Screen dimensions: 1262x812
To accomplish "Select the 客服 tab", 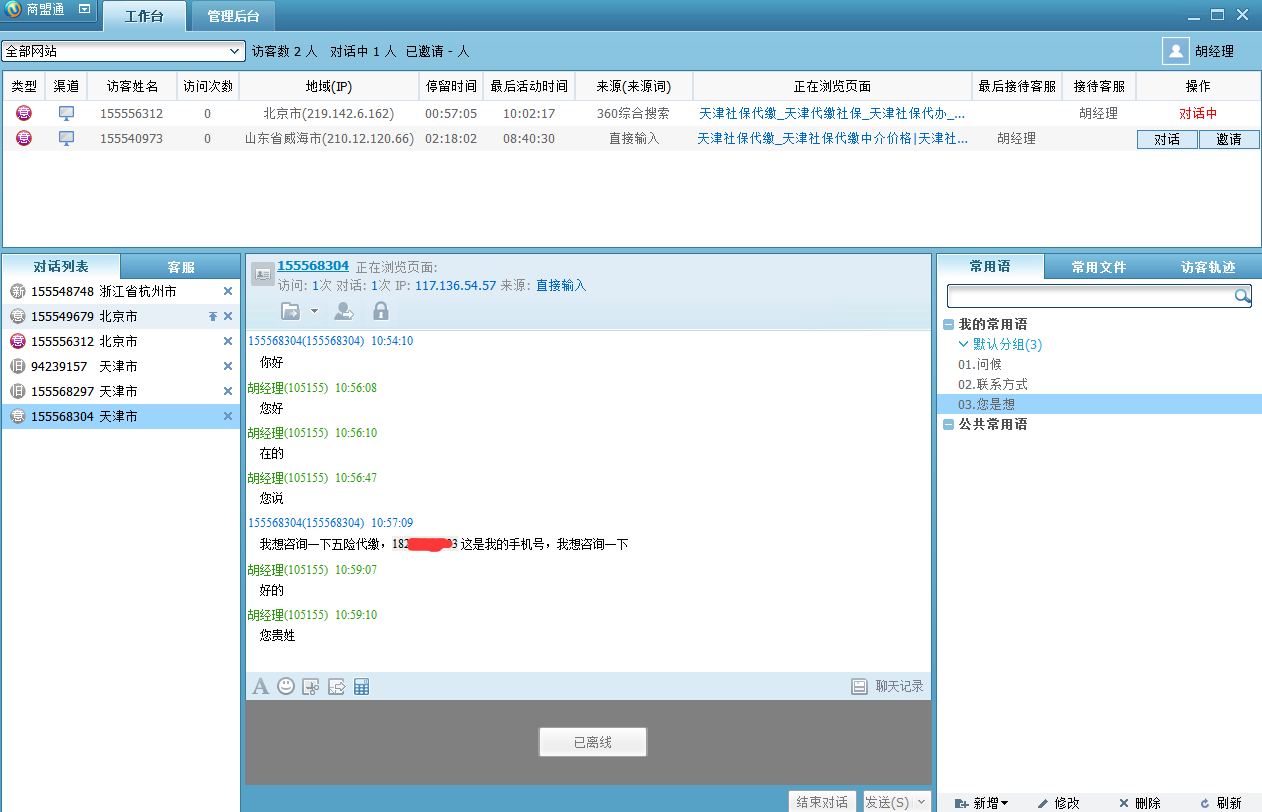I will pos(181,267).
